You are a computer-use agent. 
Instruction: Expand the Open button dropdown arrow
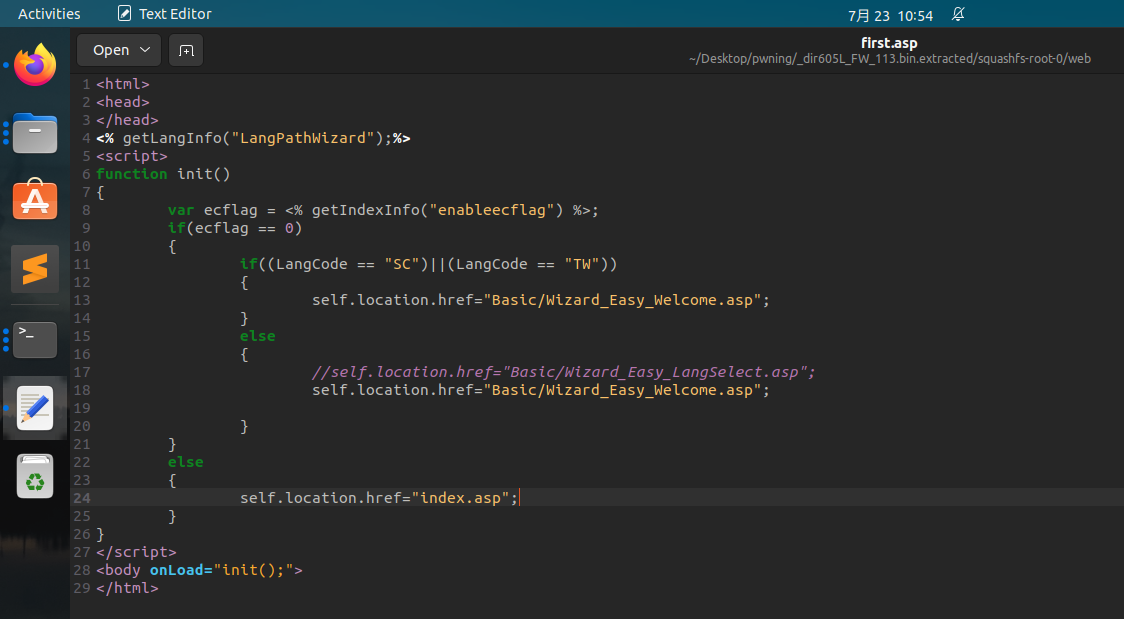coord(146,50)
